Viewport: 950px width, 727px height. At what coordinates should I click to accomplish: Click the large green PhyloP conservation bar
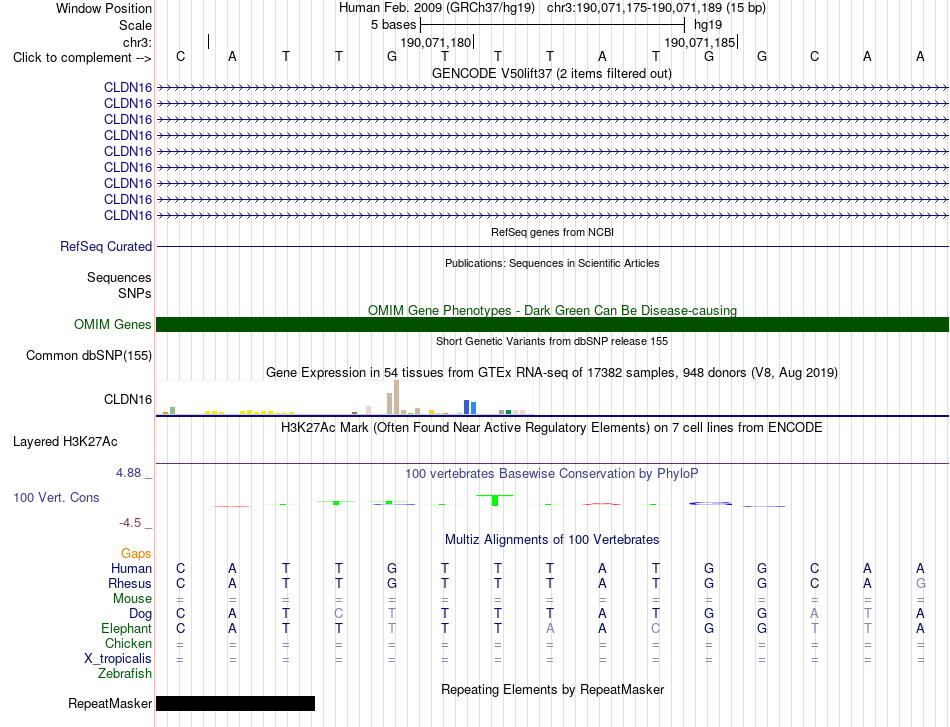495,500
